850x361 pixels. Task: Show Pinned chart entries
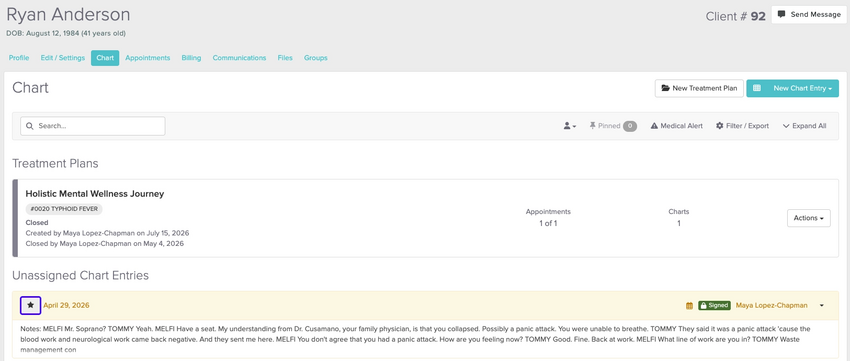pos(613,126)
